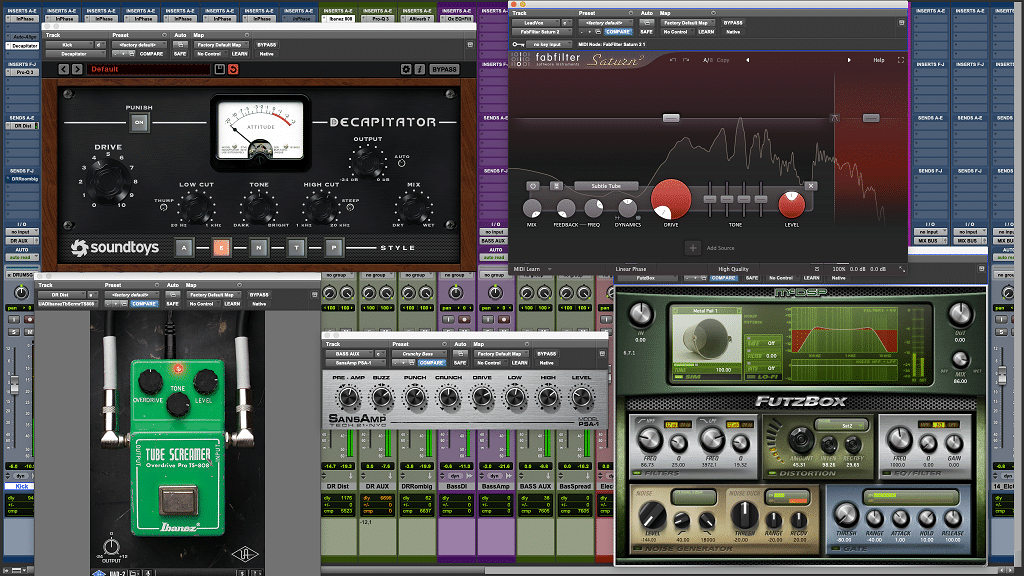Click BYPASS in the SansAmp header
Viewport: 1024px width, 576px height.
tap(547, 354)
